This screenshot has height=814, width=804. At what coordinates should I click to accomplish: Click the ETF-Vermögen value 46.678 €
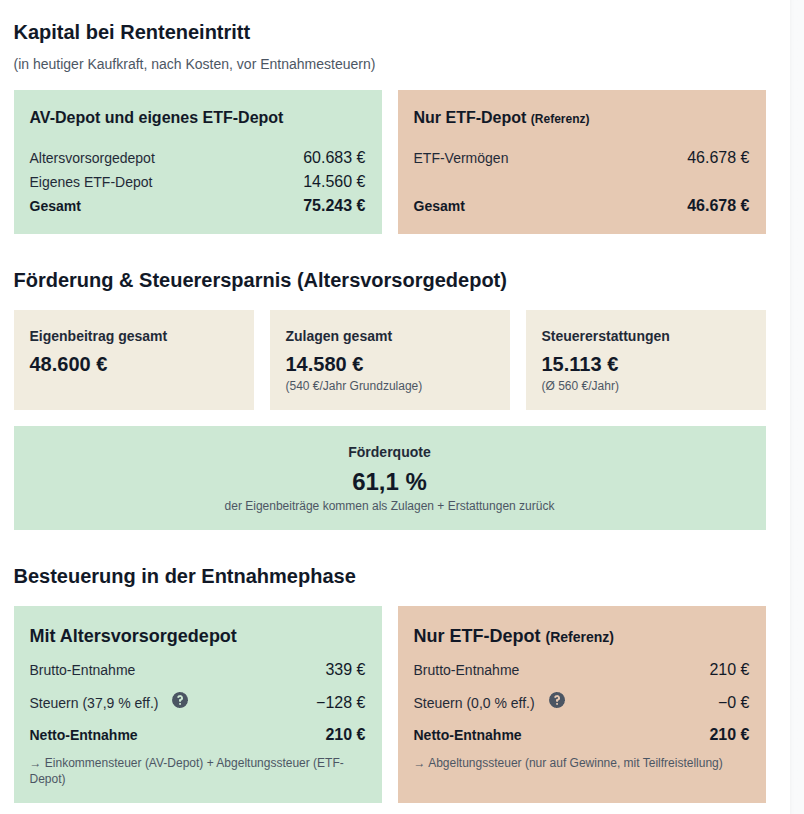click(718, 157)
